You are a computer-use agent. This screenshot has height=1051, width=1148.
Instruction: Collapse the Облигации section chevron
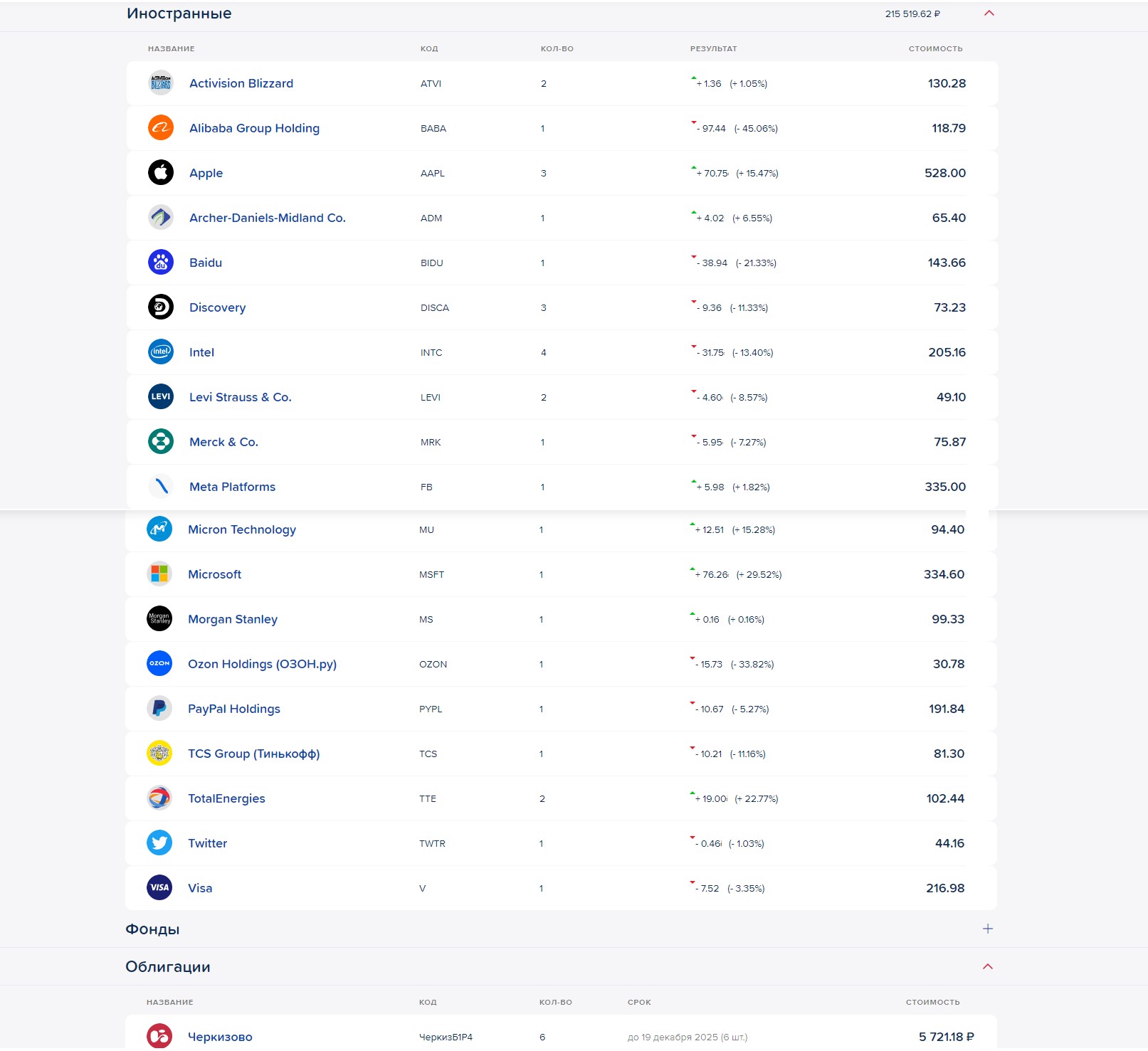coord(988,967)
